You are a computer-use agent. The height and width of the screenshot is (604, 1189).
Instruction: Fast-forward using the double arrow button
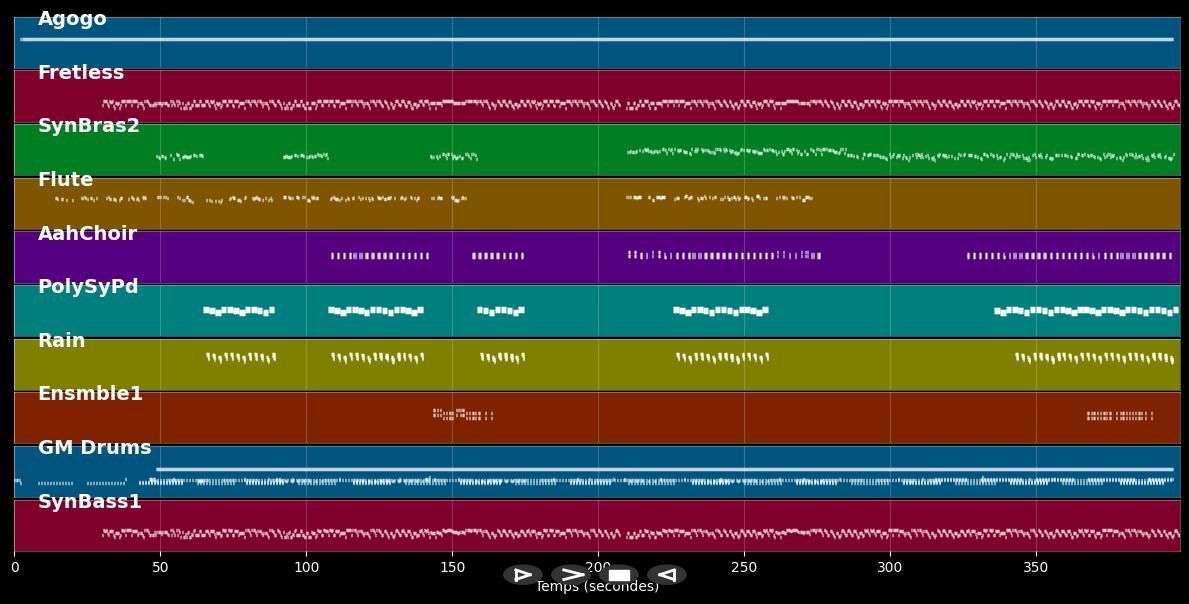tap(571, 574)
